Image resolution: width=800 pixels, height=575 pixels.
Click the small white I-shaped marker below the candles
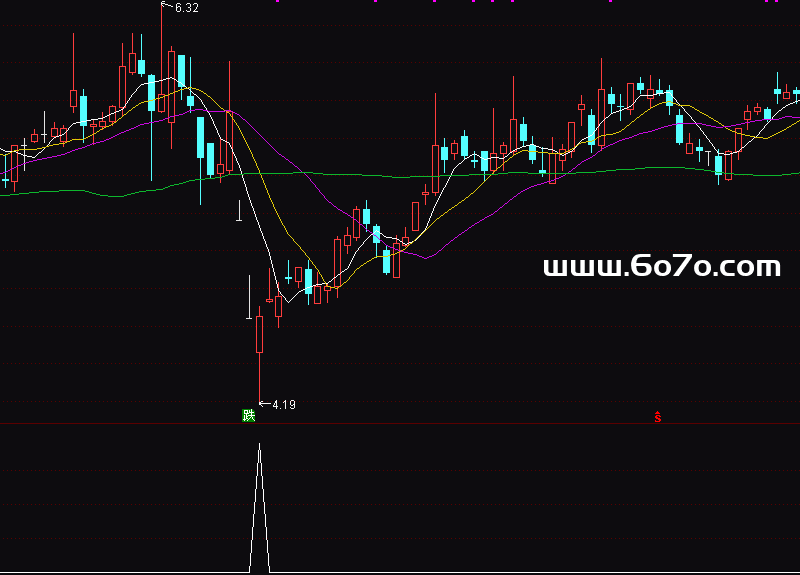pos(239,210)
